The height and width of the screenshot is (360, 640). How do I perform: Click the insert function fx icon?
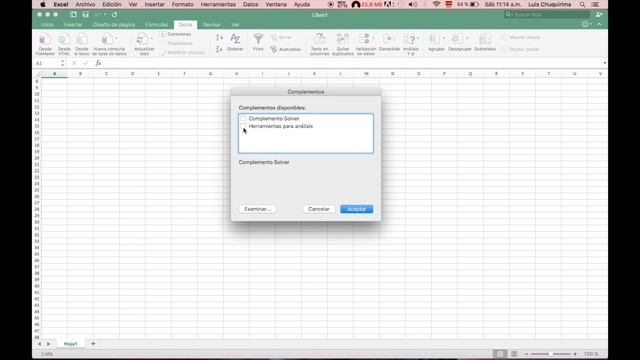click(98, 63)
